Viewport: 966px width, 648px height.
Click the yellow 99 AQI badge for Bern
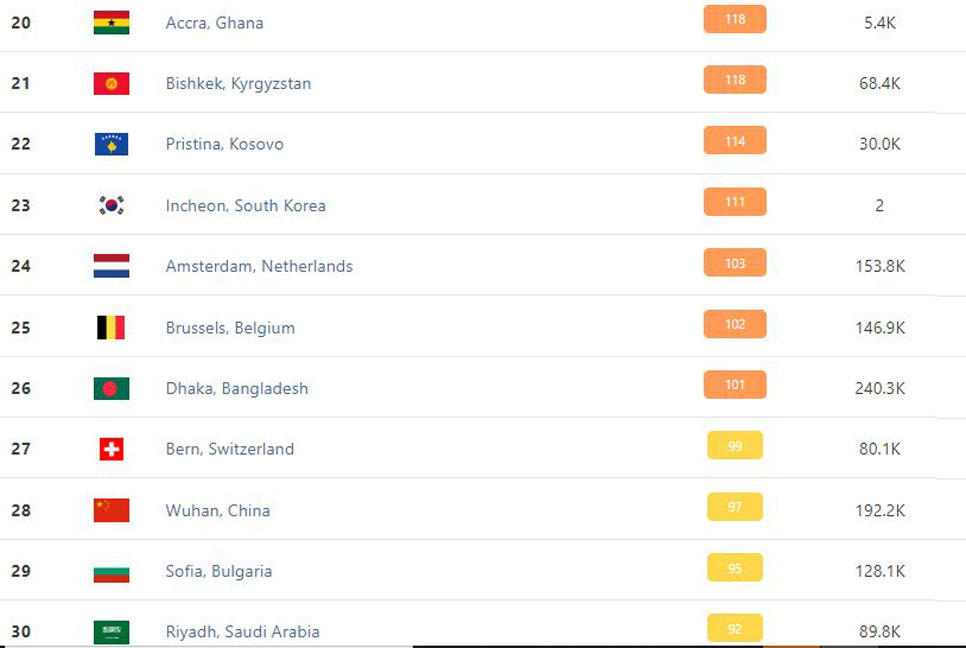point(735,445)
